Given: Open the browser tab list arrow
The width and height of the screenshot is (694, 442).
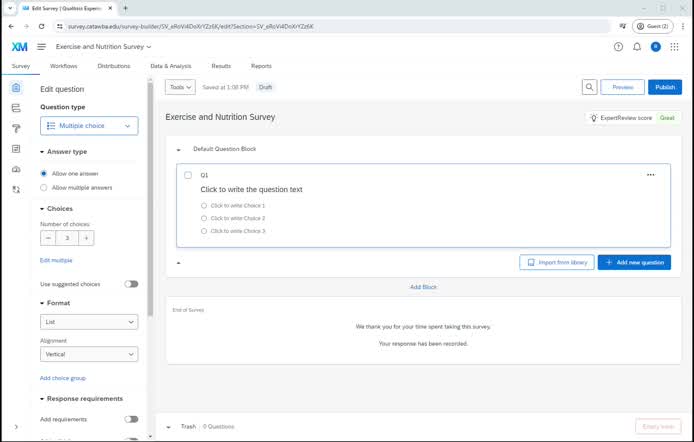Looking at the screenshot, I should 10,8.
